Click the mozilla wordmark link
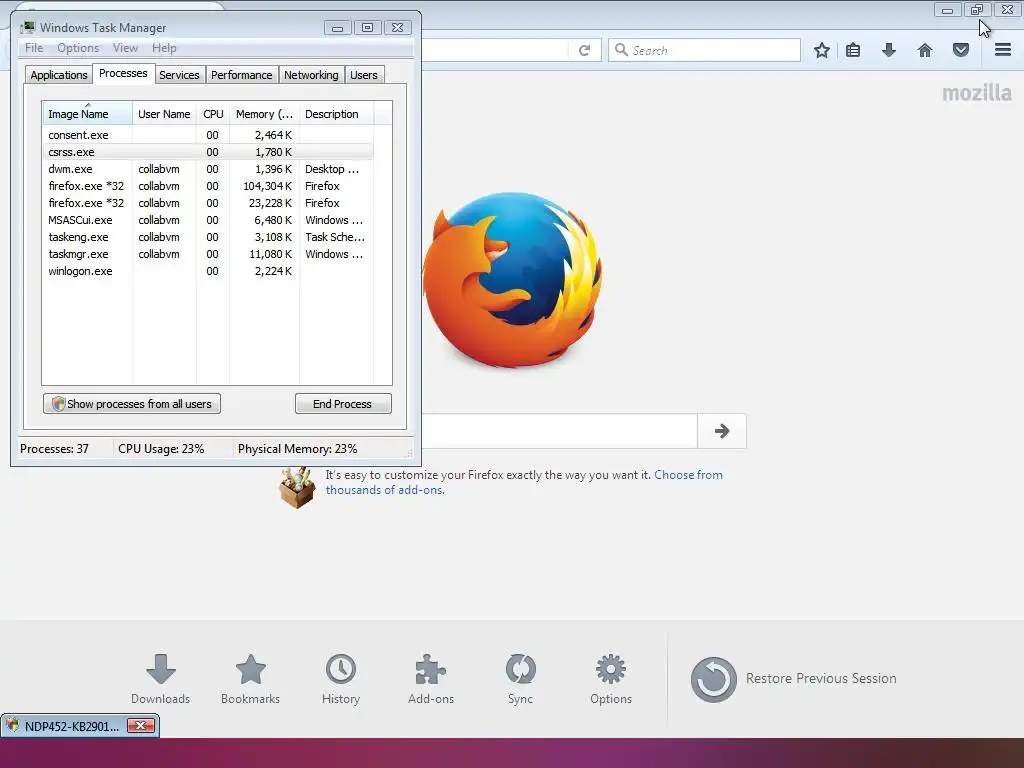Image resolution: width=1024 pixels, height=768 pixels. tap(977, 93)
